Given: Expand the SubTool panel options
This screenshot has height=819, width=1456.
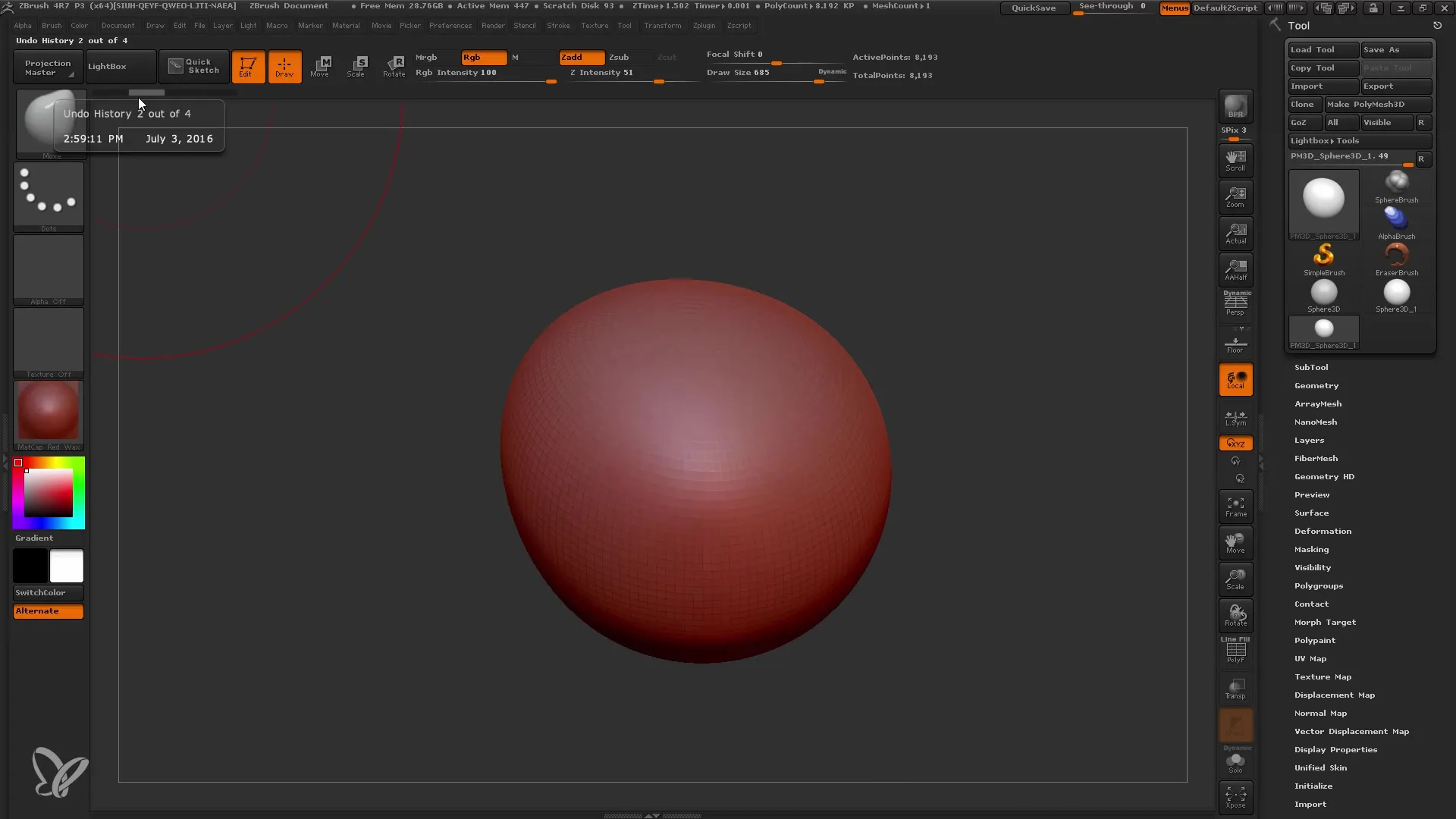Looking at the screenshot, I should point(1311,367).
